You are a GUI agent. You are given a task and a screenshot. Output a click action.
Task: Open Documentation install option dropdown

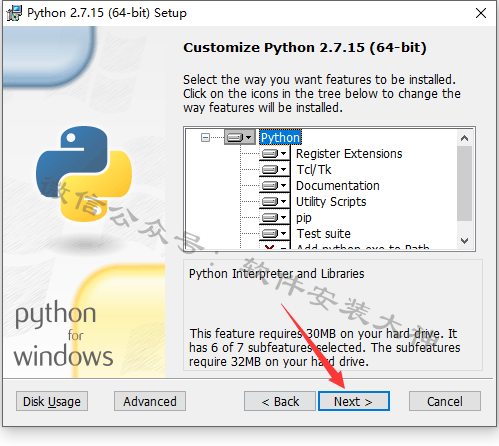tap(274, 185)
